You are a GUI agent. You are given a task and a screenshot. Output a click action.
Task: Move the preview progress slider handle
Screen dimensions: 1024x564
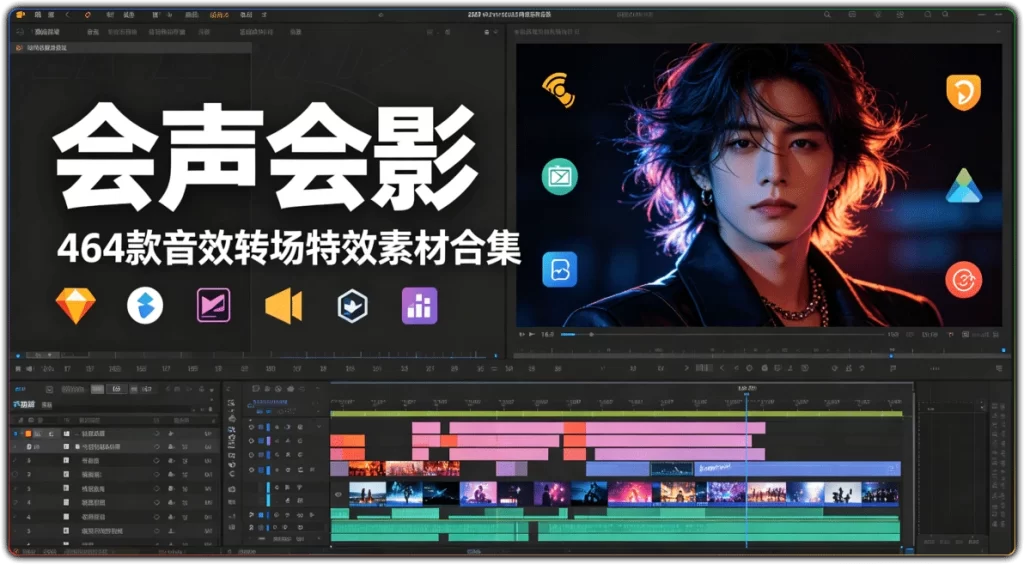point(591,334)
